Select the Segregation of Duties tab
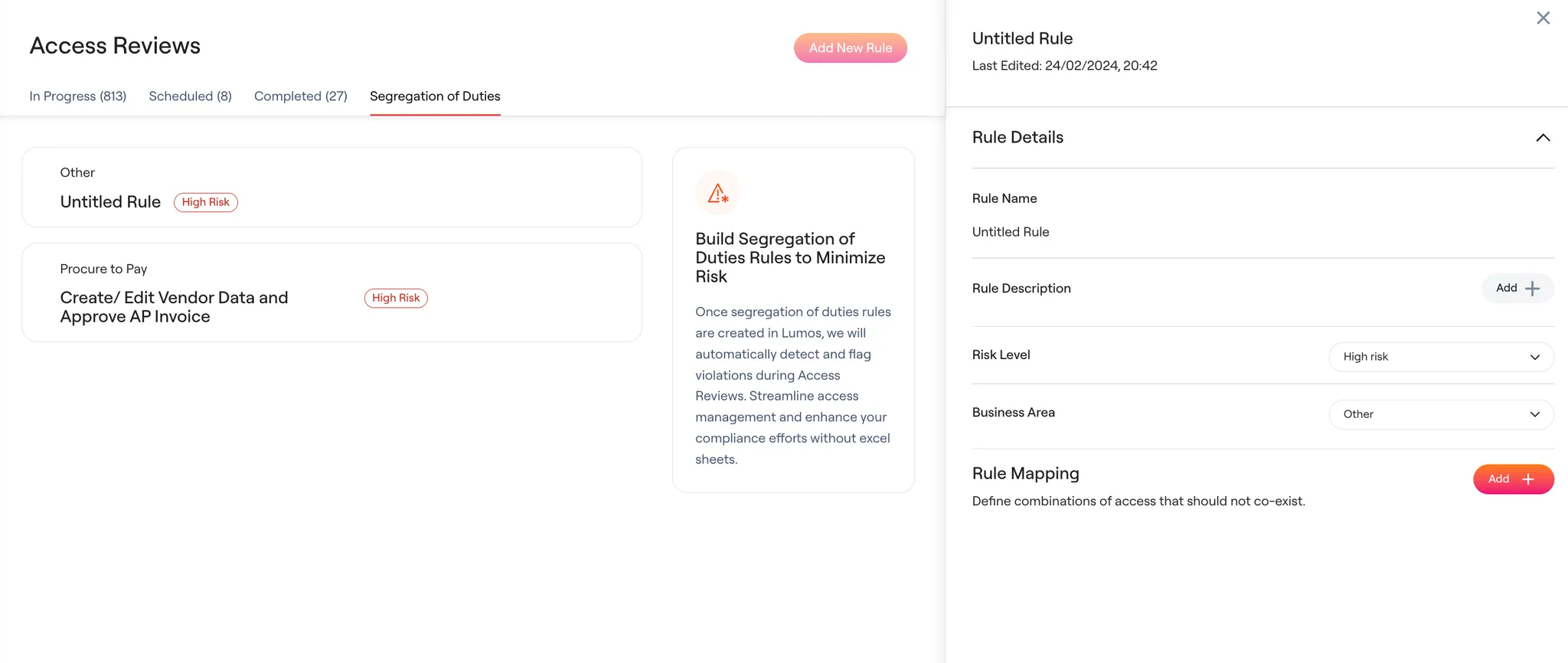The image size is (1568, 663). 435,96
